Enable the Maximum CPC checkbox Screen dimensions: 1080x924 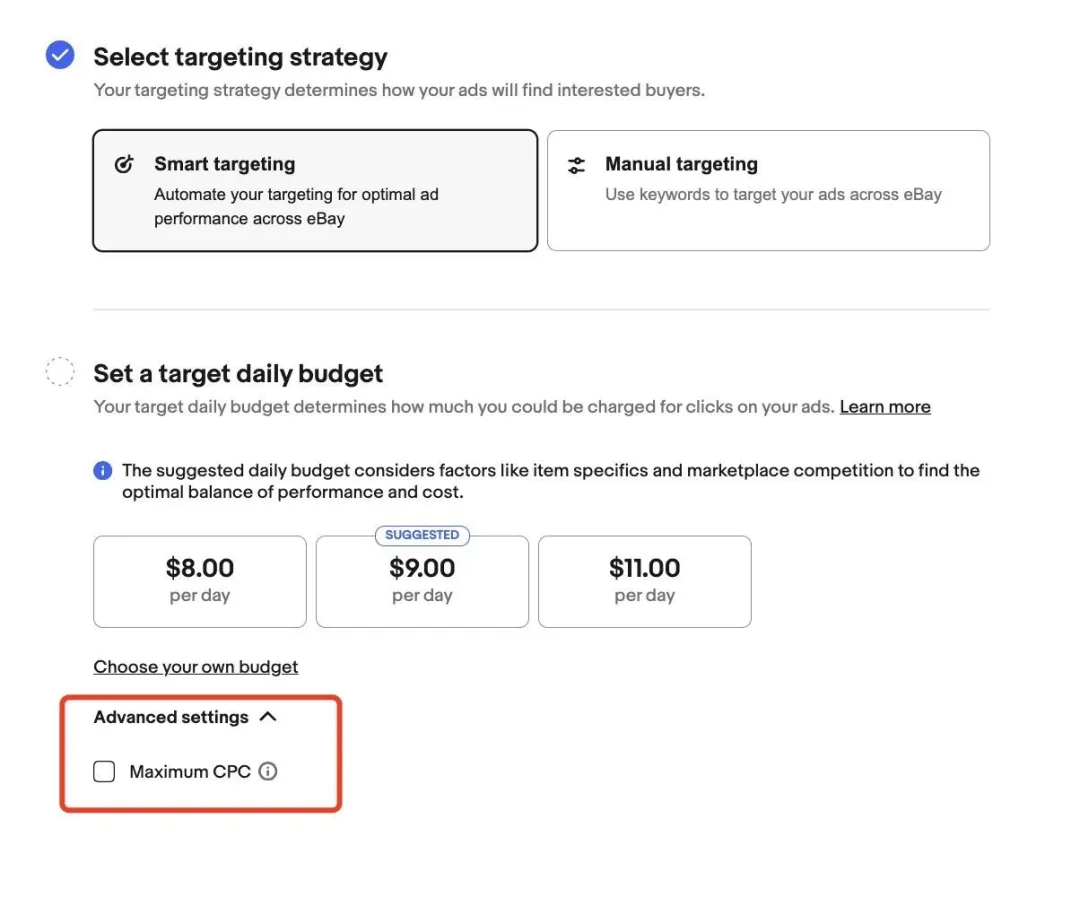click(104, 771)
